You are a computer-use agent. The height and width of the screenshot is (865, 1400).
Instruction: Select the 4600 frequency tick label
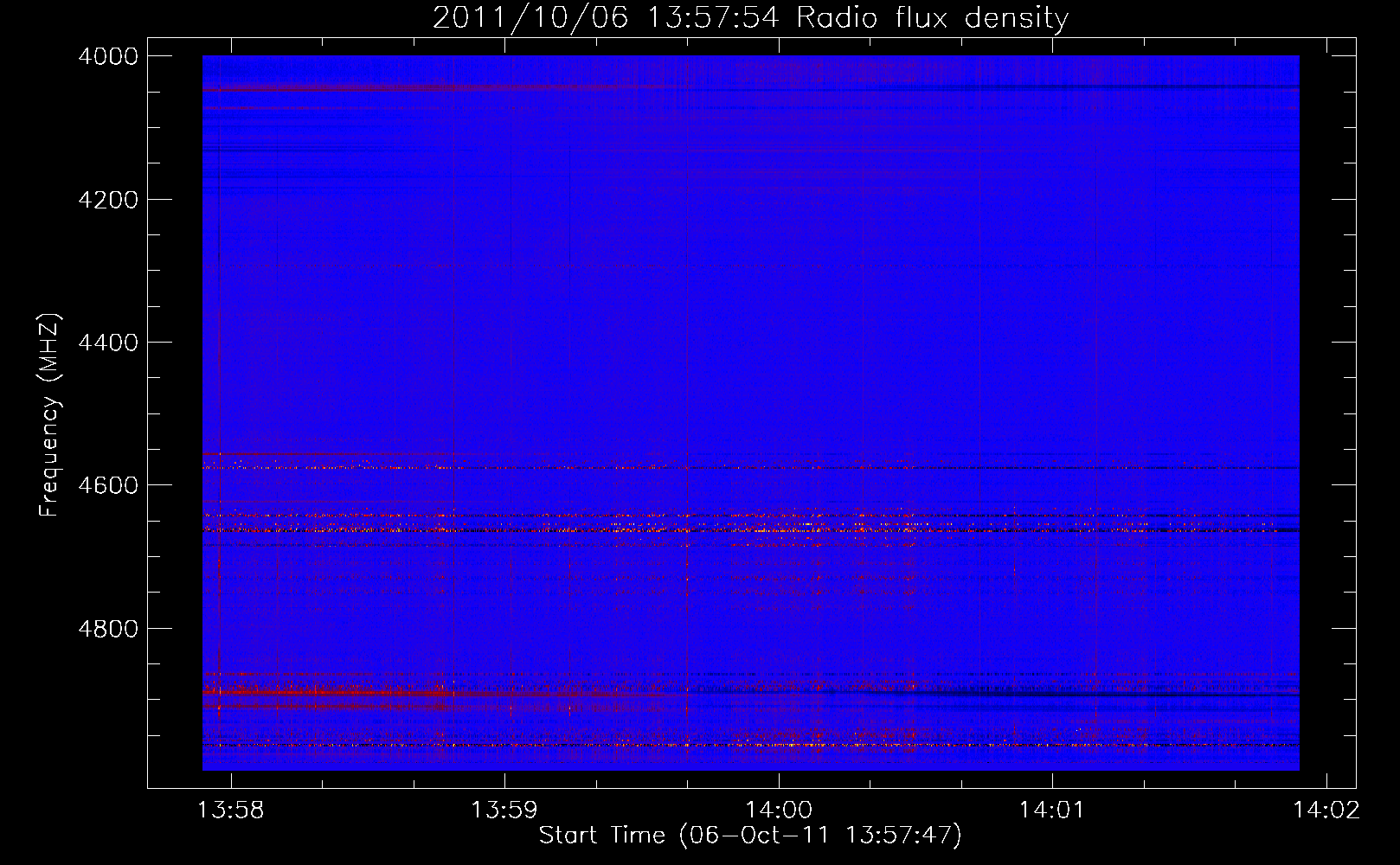coord(108,485)
